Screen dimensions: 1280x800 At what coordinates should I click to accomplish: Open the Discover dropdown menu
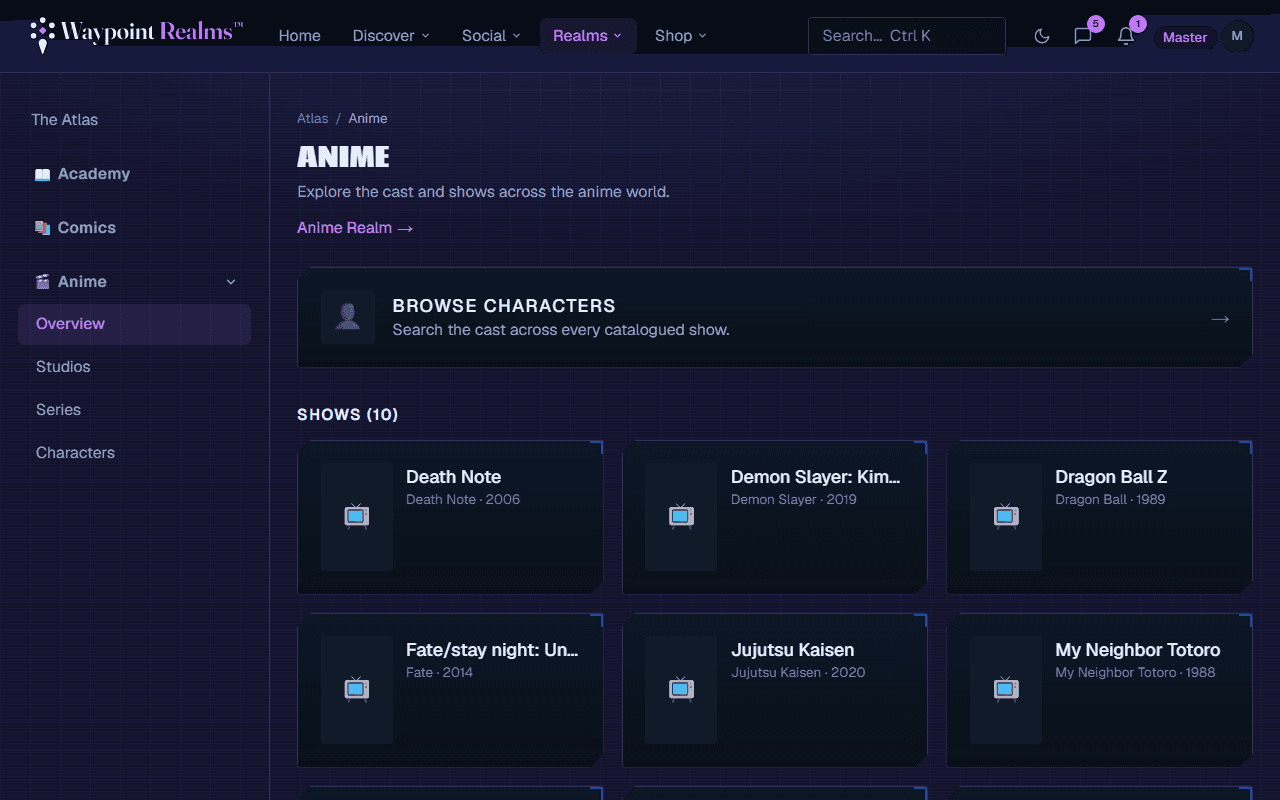point(391,35)
